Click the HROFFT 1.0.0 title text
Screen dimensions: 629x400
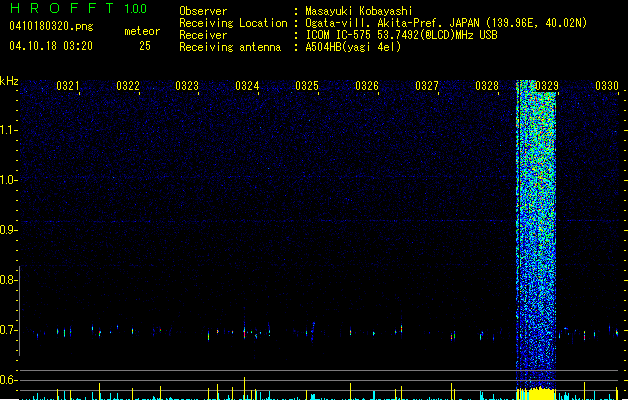point(79,8)
